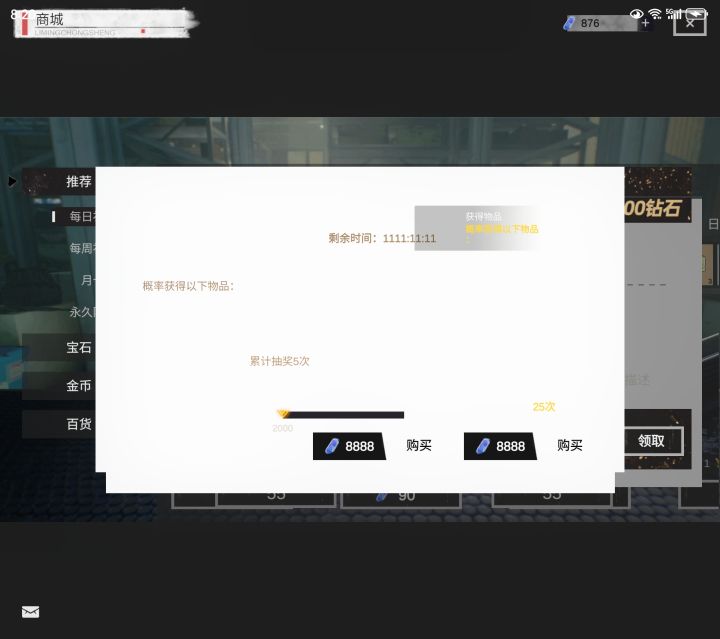Viewport: 720px width, 639px height.
Task: Click the lottery progress bar
Action: (x=341, y=415)
